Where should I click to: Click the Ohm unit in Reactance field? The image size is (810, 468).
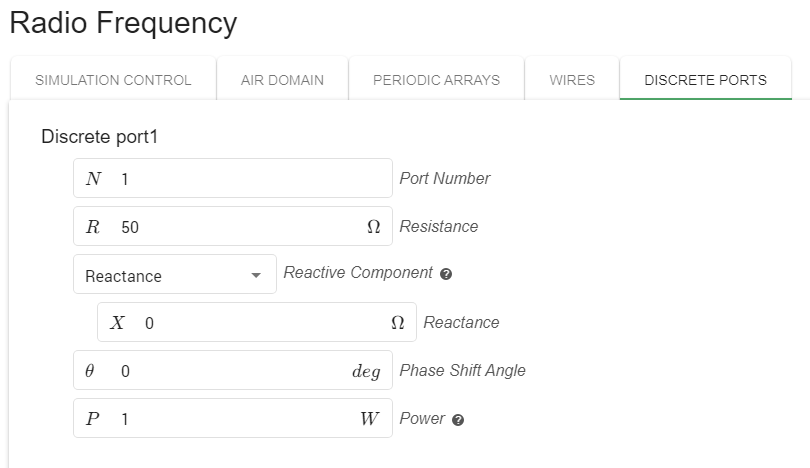[398, 323]
